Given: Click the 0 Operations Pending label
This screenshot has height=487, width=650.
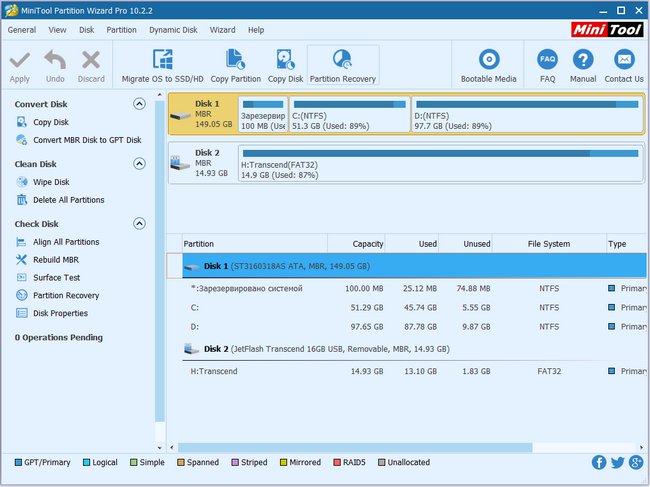Looking at the screenshot, I should [x=58, y=338].
